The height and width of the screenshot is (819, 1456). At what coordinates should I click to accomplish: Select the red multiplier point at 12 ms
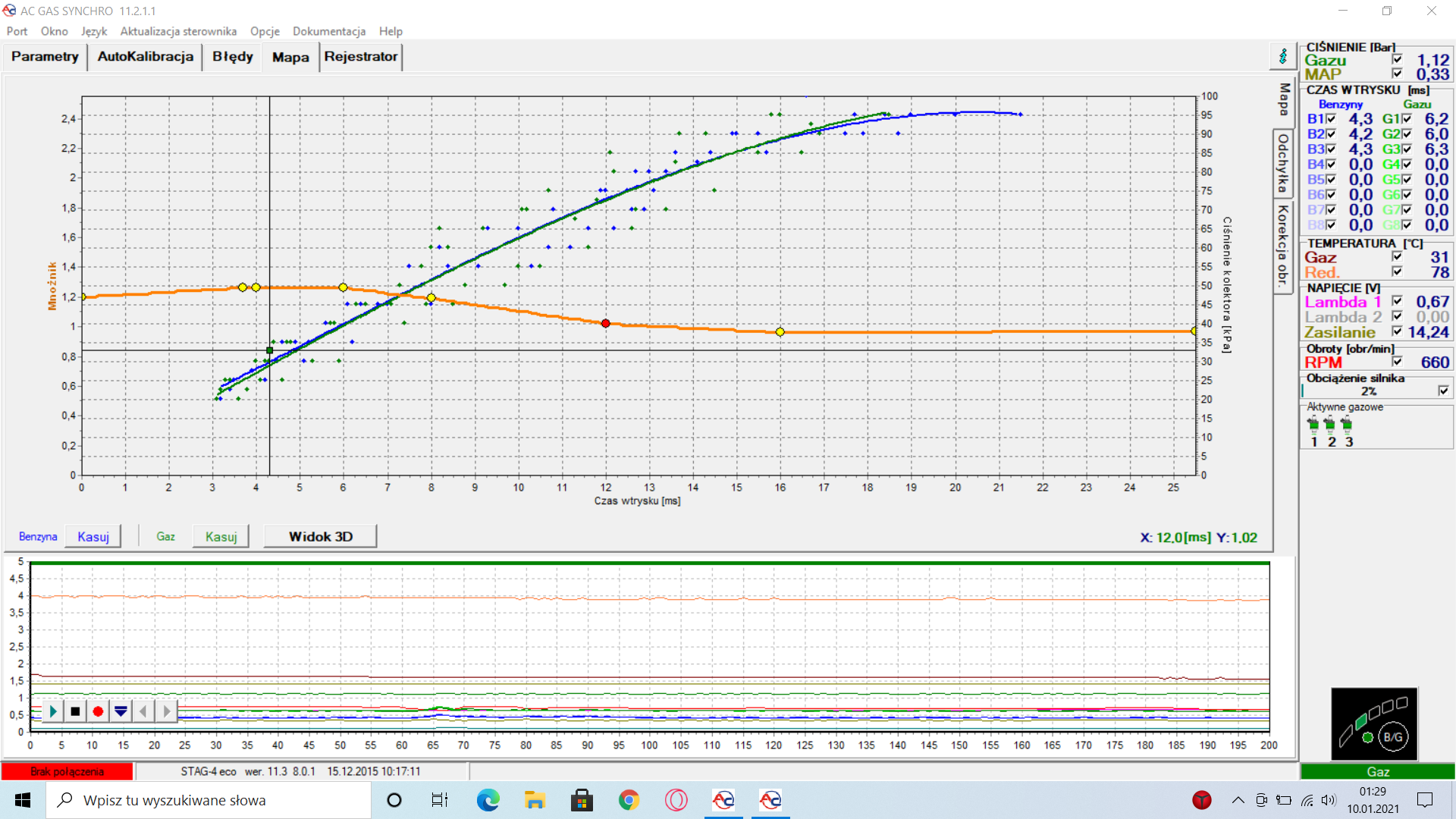(605, 324)
